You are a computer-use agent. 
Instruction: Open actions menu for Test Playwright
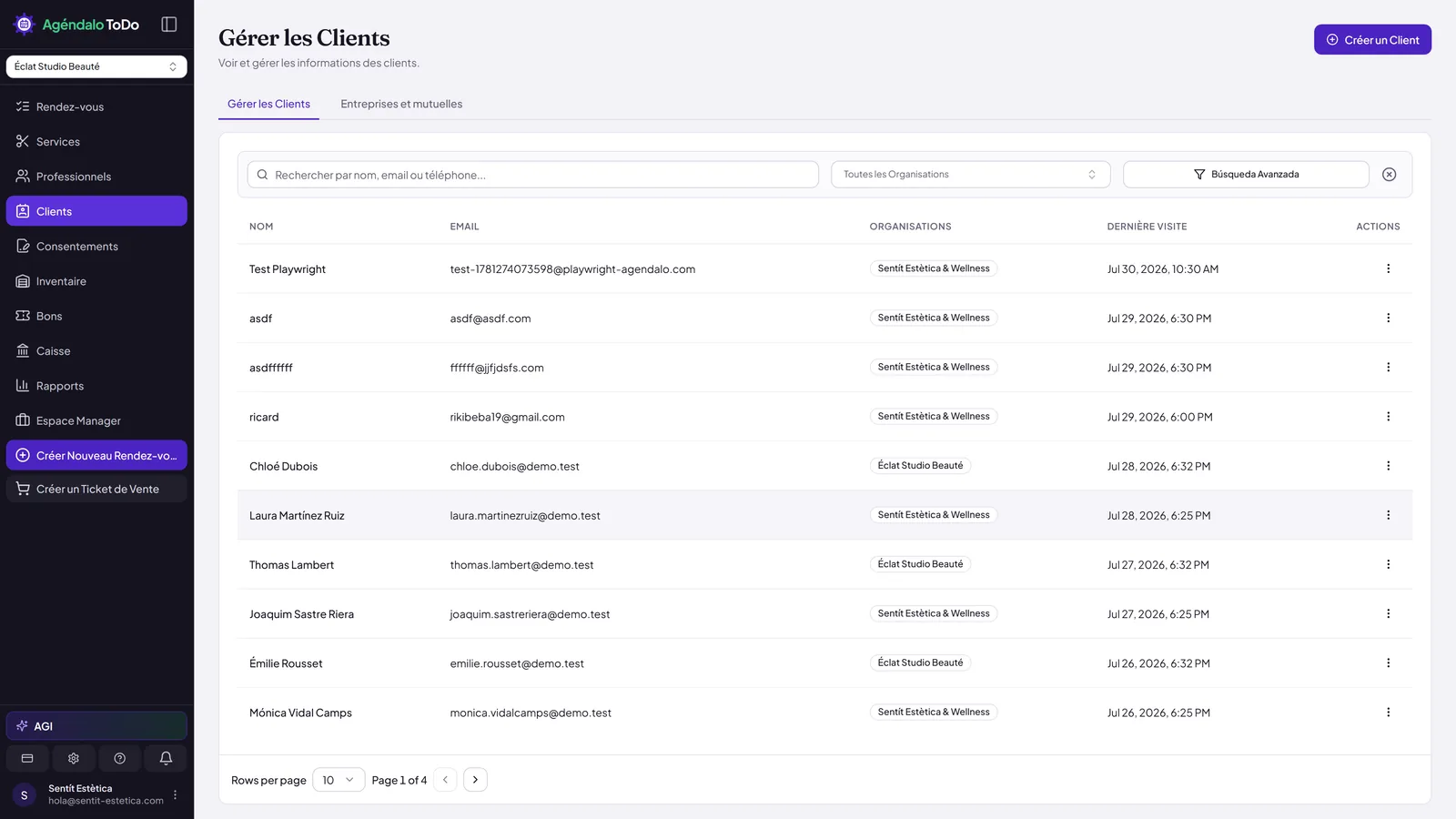(1388, 268)
